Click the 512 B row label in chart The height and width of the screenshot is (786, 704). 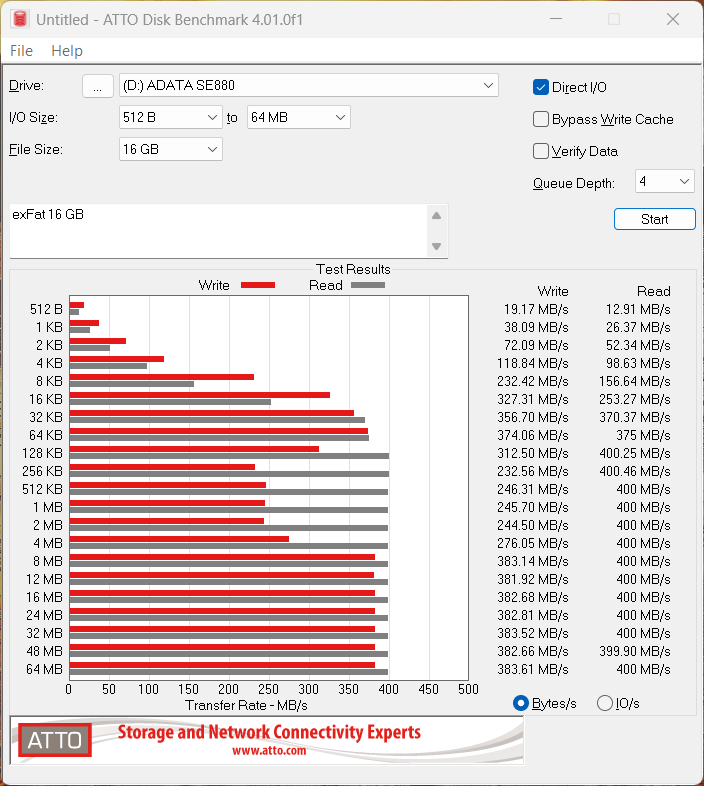pyautogui.click(x=46, y=309)
